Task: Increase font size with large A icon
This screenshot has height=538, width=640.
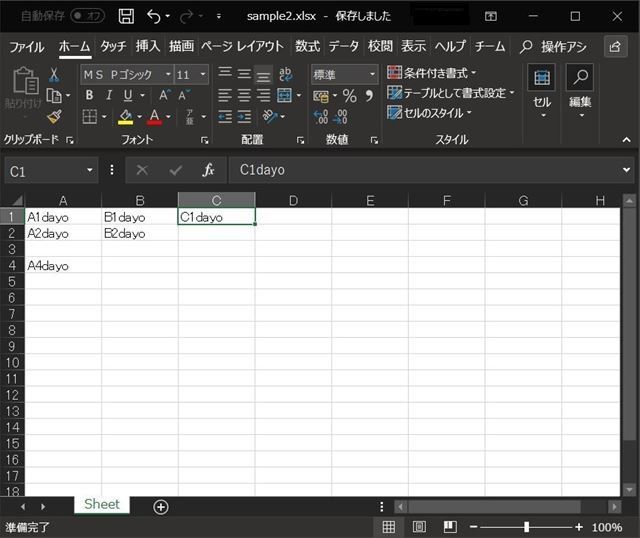Action: coord(164,96)
